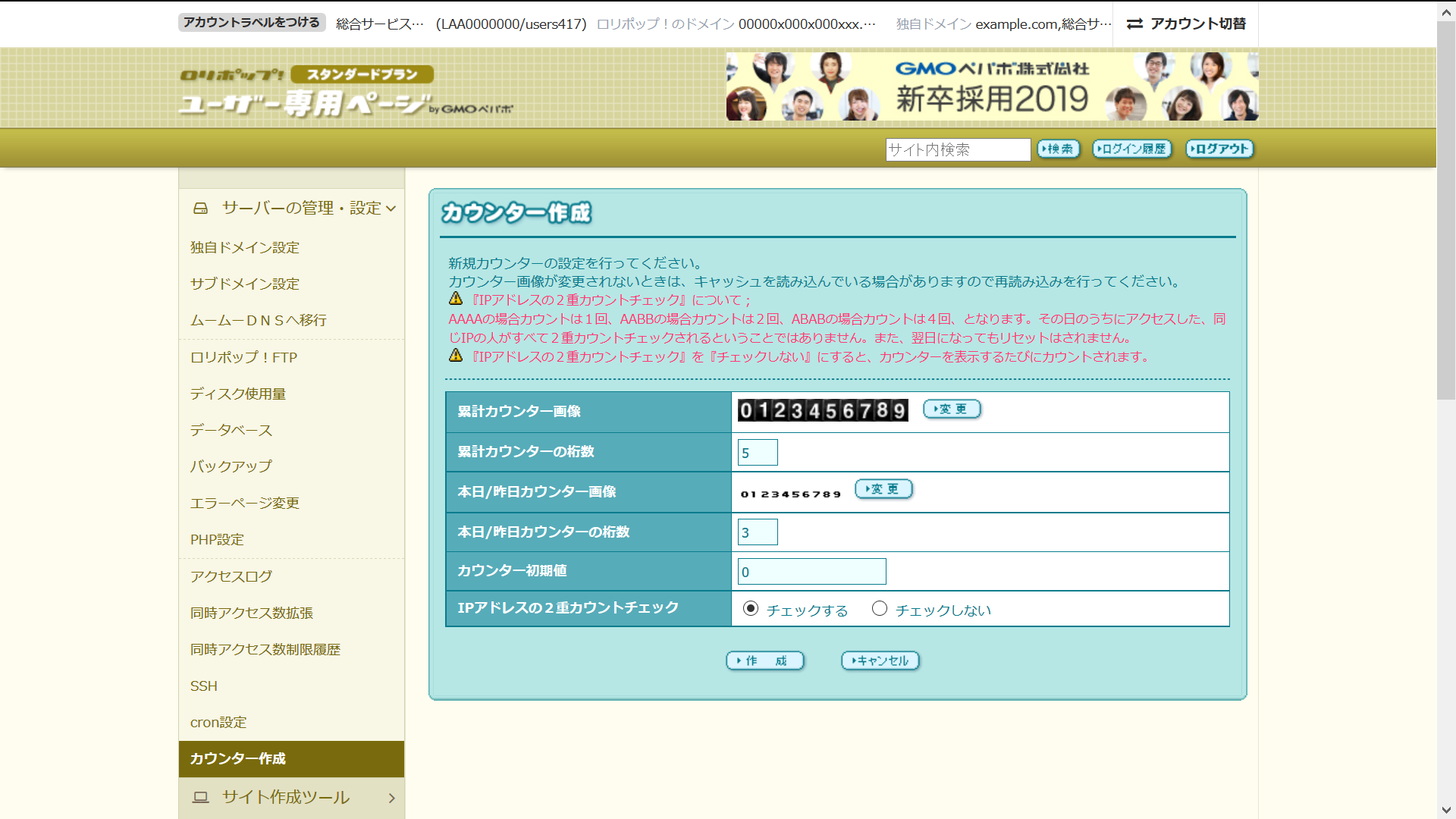Click the add account label badge
The image size is (1456, 819).
coord(252,23)
